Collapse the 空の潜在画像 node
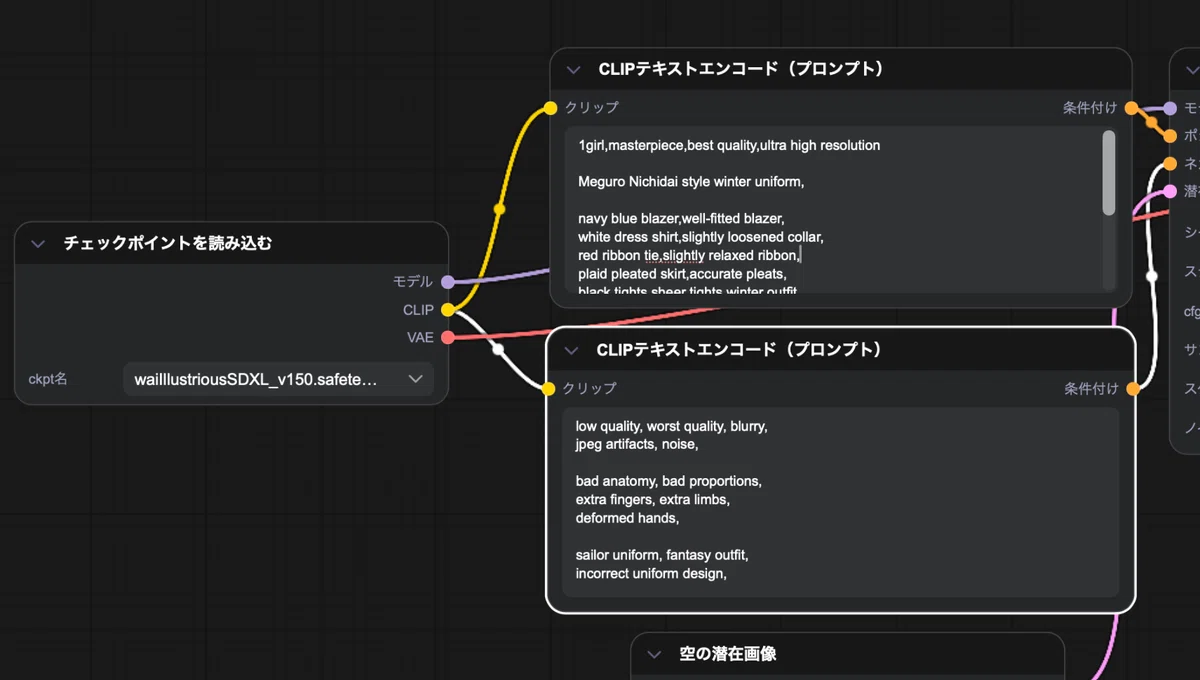Viewport: 1200px width, 680px height. tap(655, 654)
